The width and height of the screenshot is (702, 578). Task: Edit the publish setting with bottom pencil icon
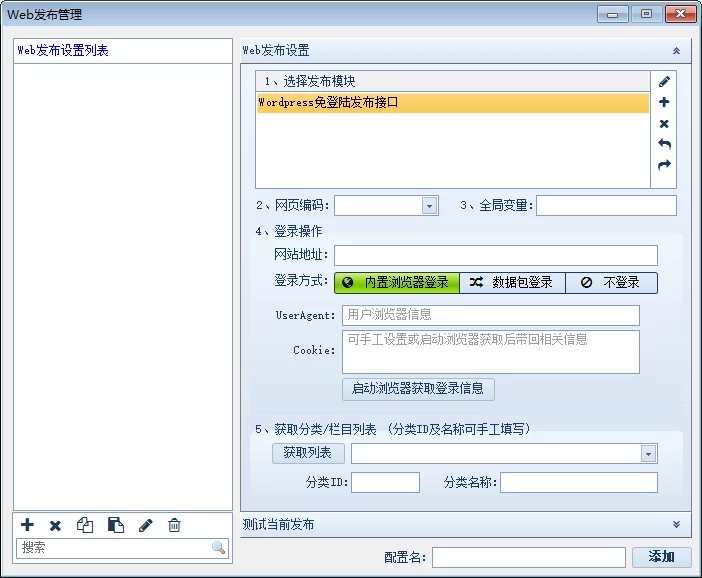[146, 525]
